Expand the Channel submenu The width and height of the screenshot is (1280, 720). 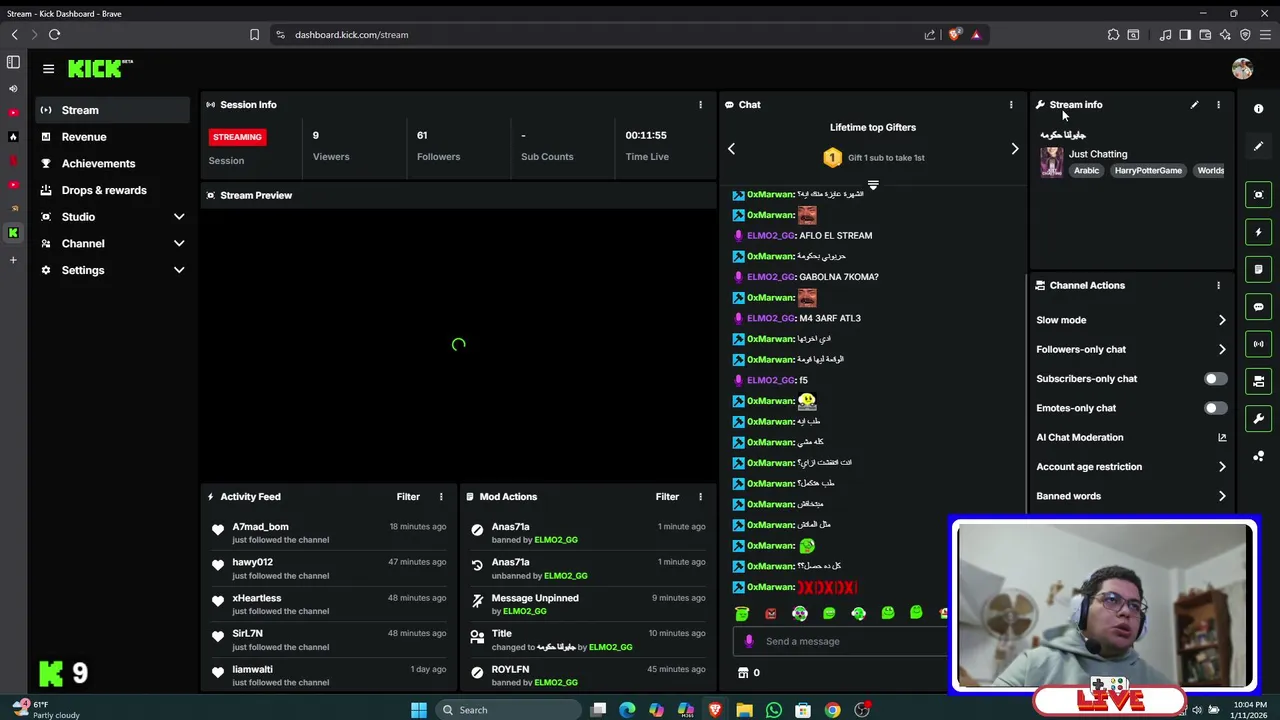point(112,243)
